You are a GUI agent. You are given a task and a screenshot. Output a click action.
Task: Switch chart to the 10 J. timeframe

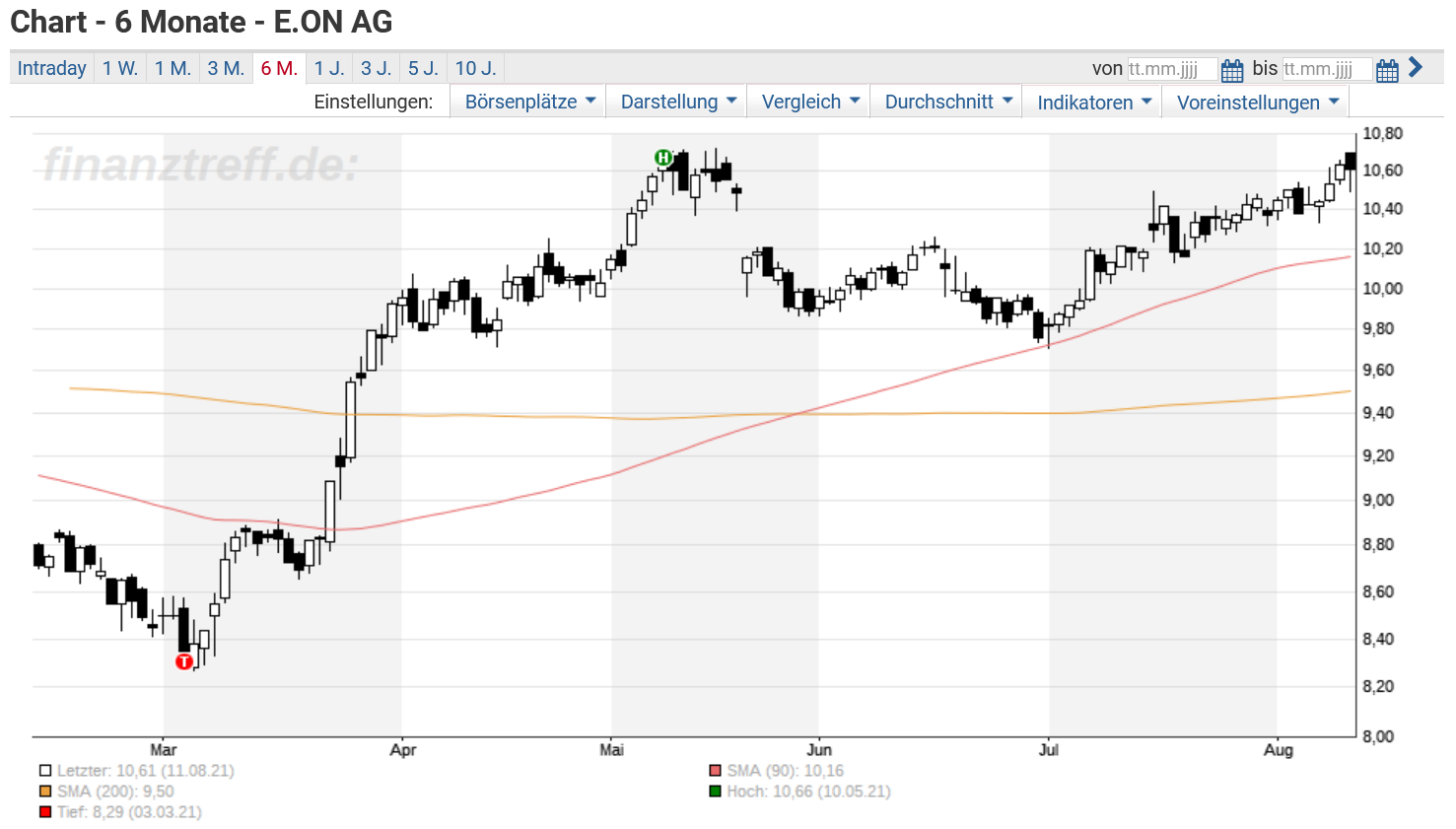pos(475,68)
